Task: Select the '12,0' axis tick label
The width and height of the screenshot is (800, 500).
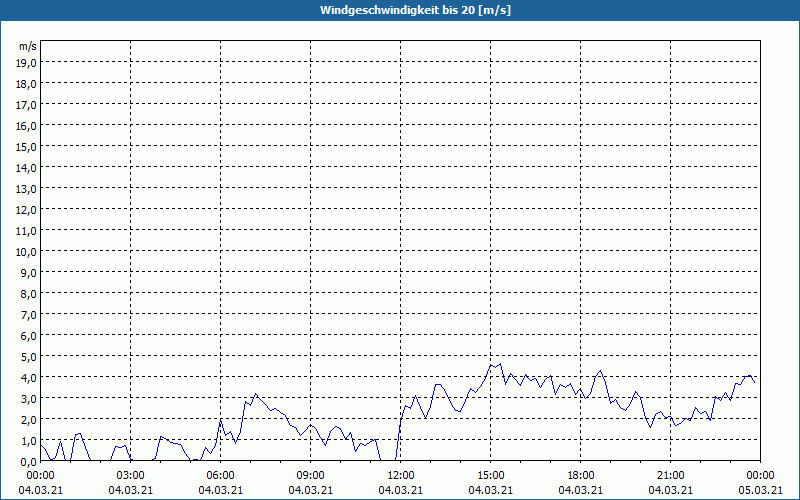Action: tap(26, 210)
